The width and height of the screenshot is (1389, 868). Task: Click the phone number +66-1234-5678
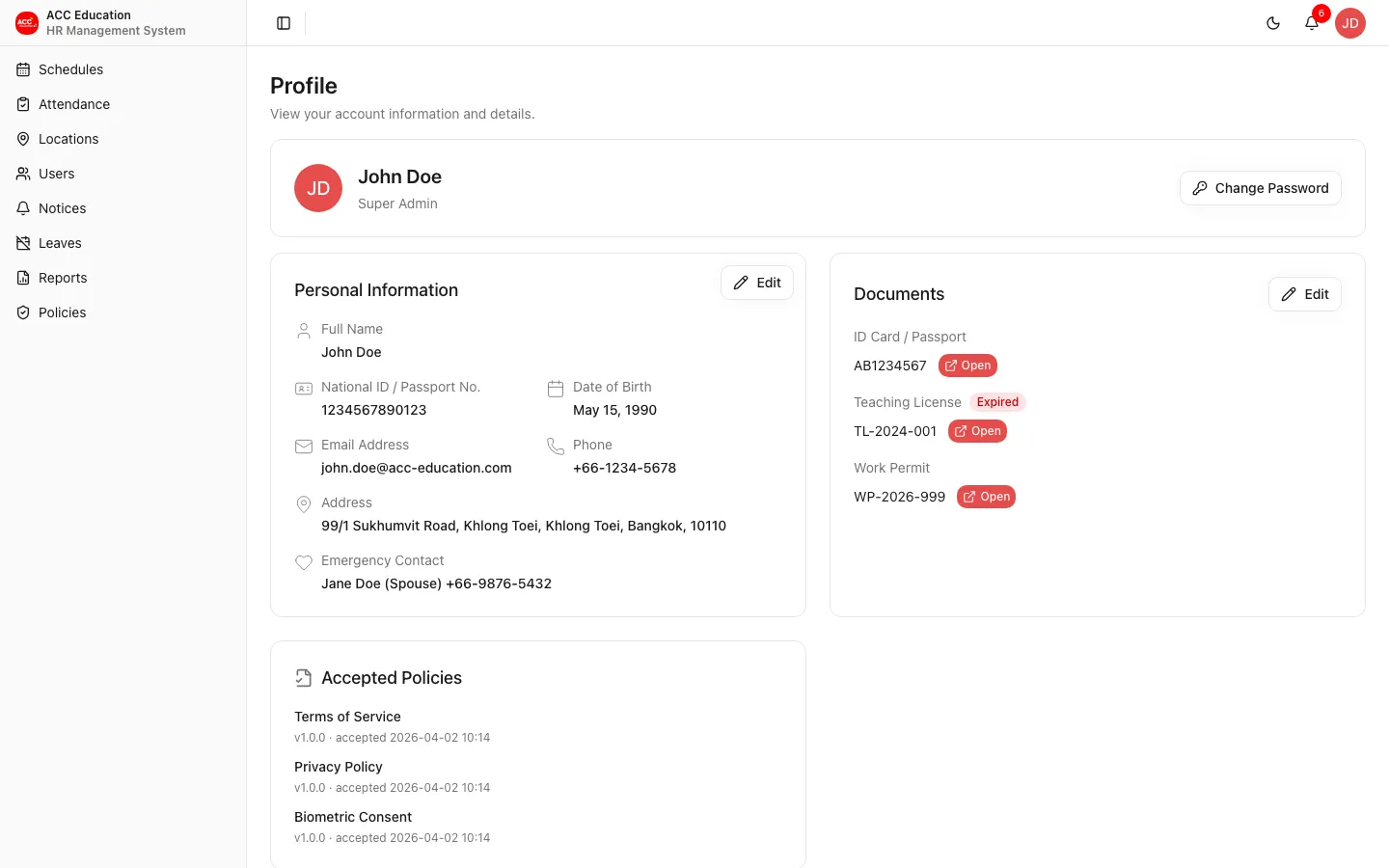coord(624,468)
